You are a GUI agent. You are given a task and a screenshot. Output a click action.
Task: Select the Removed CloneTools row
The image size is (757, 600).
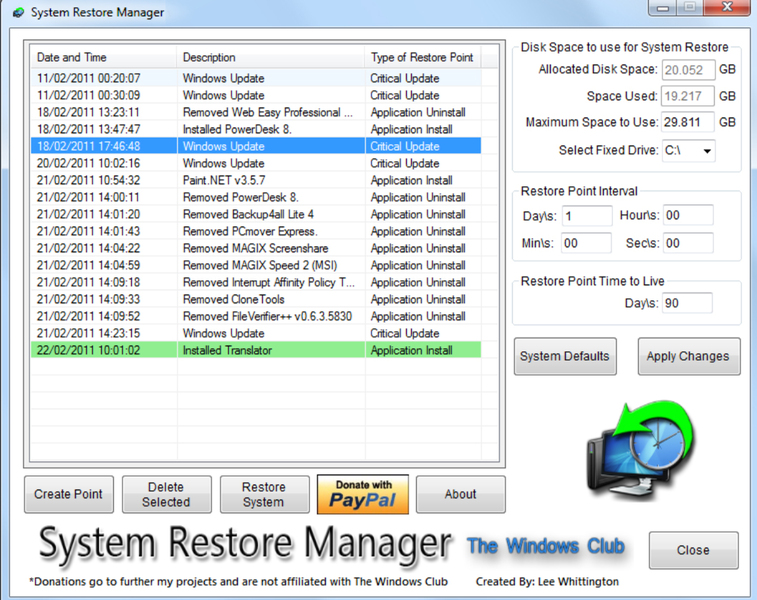click(256, 299)
